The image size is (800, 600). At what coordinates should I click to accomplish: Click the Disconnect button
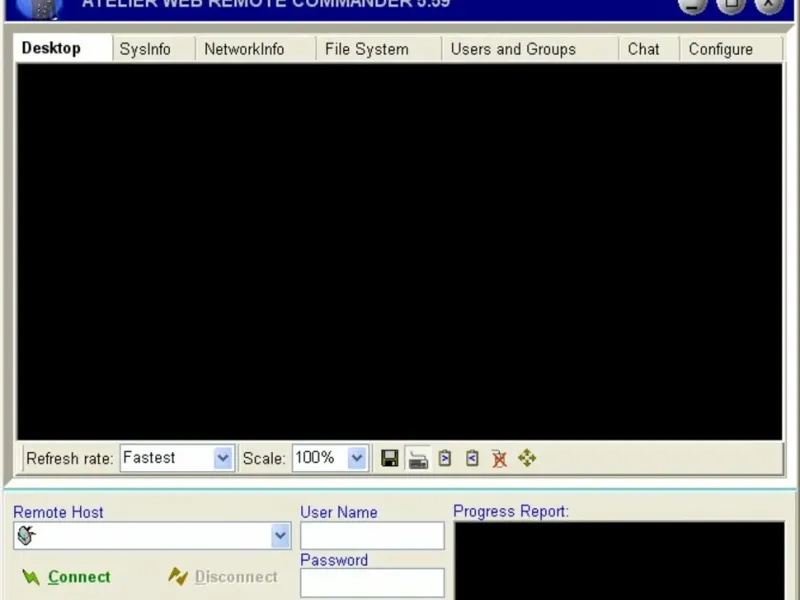click(223, 577)
